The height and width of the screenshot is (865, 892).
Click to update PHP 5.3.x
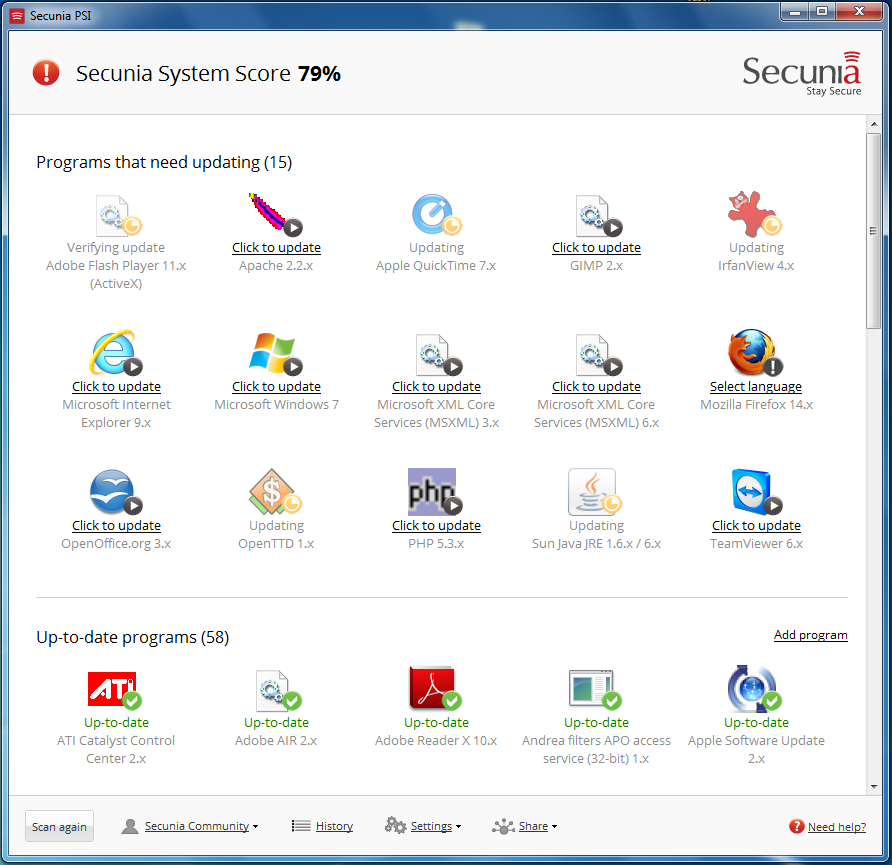(x=436, y=525)
